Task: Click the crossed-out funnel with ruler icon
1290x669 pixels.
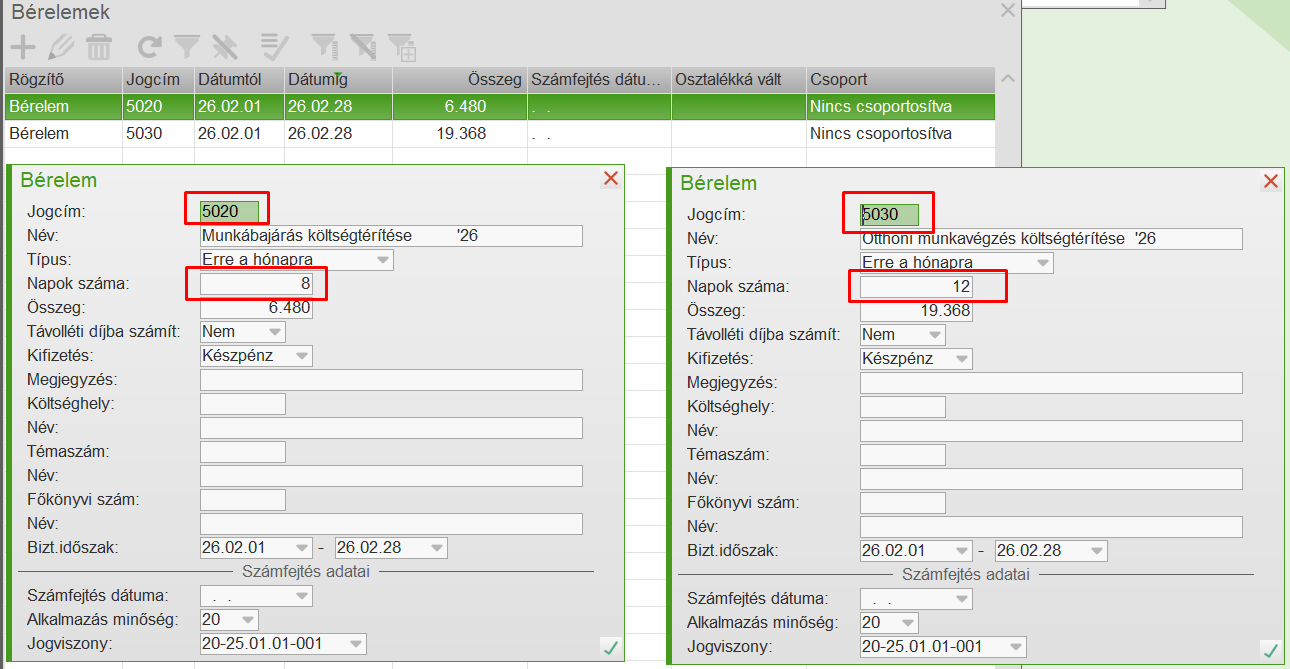Action: (363, 46)
